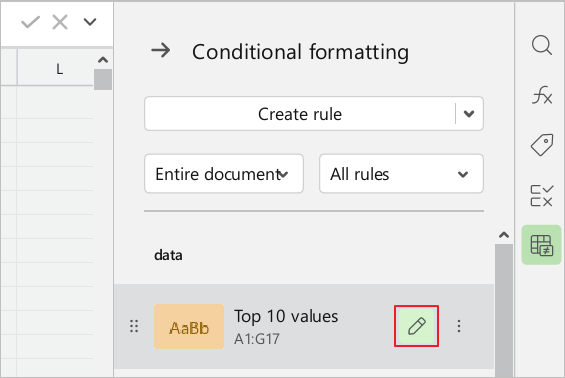The height and width of the screenshot is (378, 565).
Task: Click the rules list scrollbar thumb
Action: pos(504,310)
